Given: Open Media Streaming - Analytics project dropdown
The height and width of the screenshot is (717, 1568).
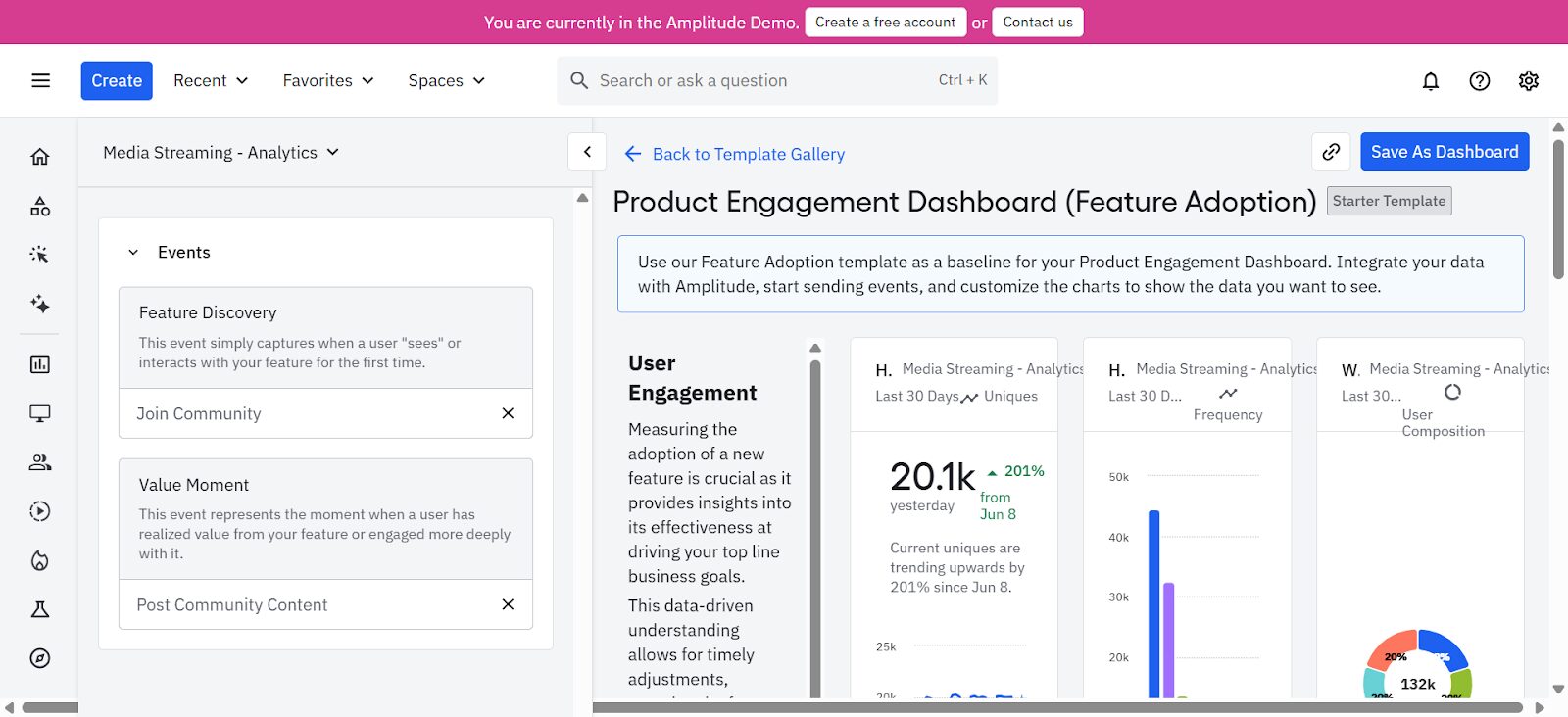Looking at the screenshot, I should point(221,152).
